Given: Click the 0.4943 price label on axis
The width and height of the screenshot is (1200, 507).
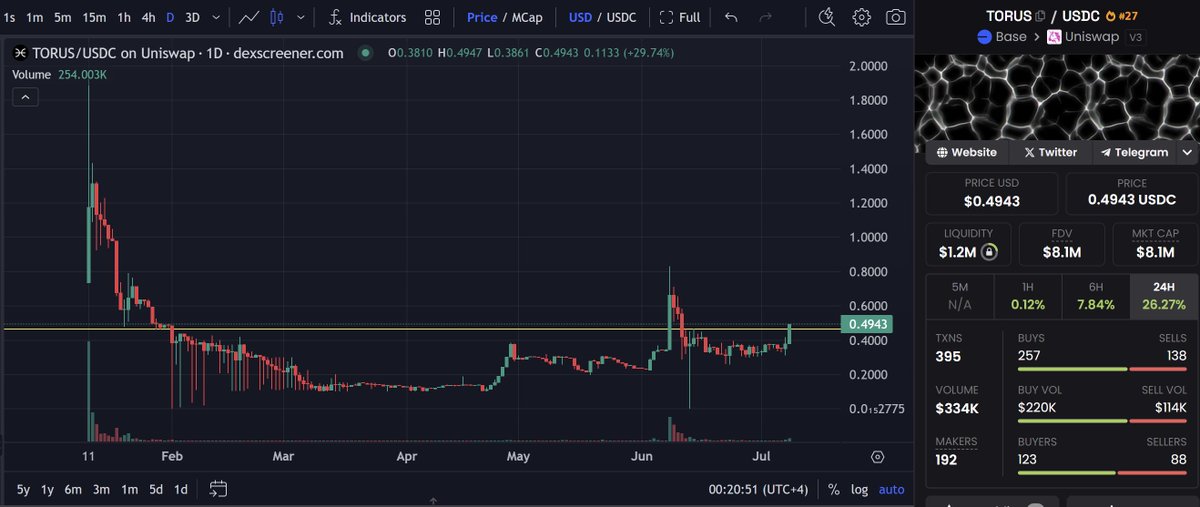Looking at the screenshot, I should point(868,324).
